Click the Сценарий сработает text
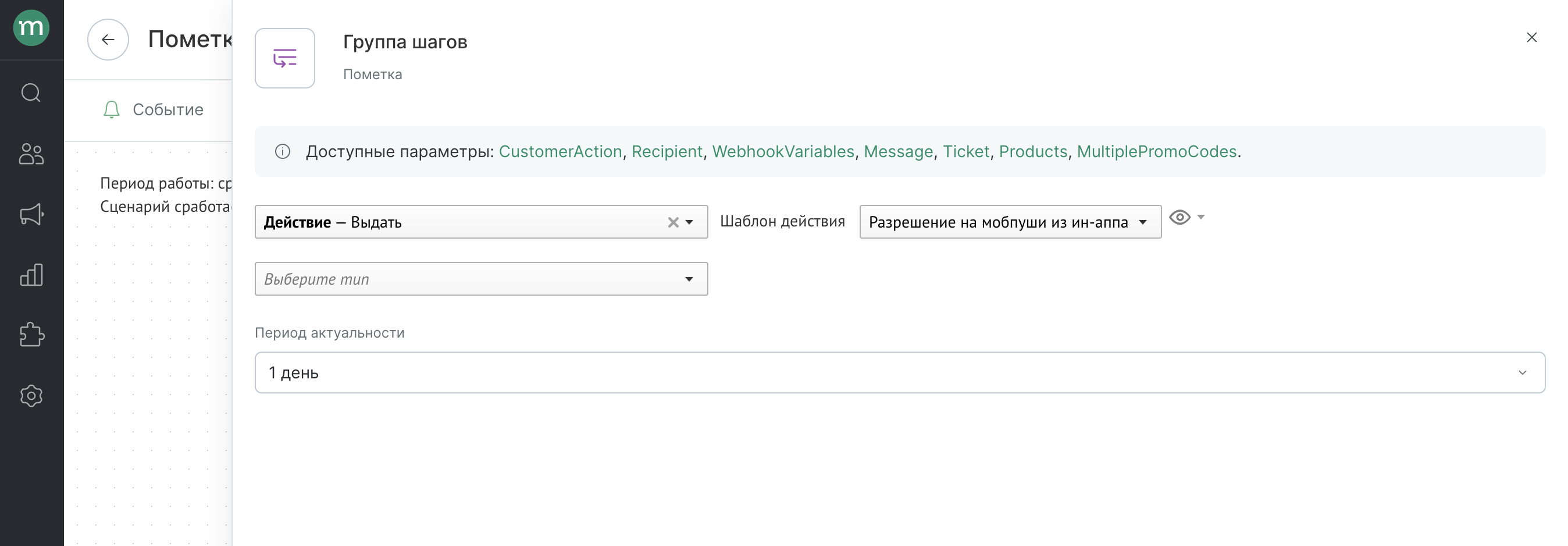Screen dimensions: 1568x546 pyautogui.click(x=166, y=207)
